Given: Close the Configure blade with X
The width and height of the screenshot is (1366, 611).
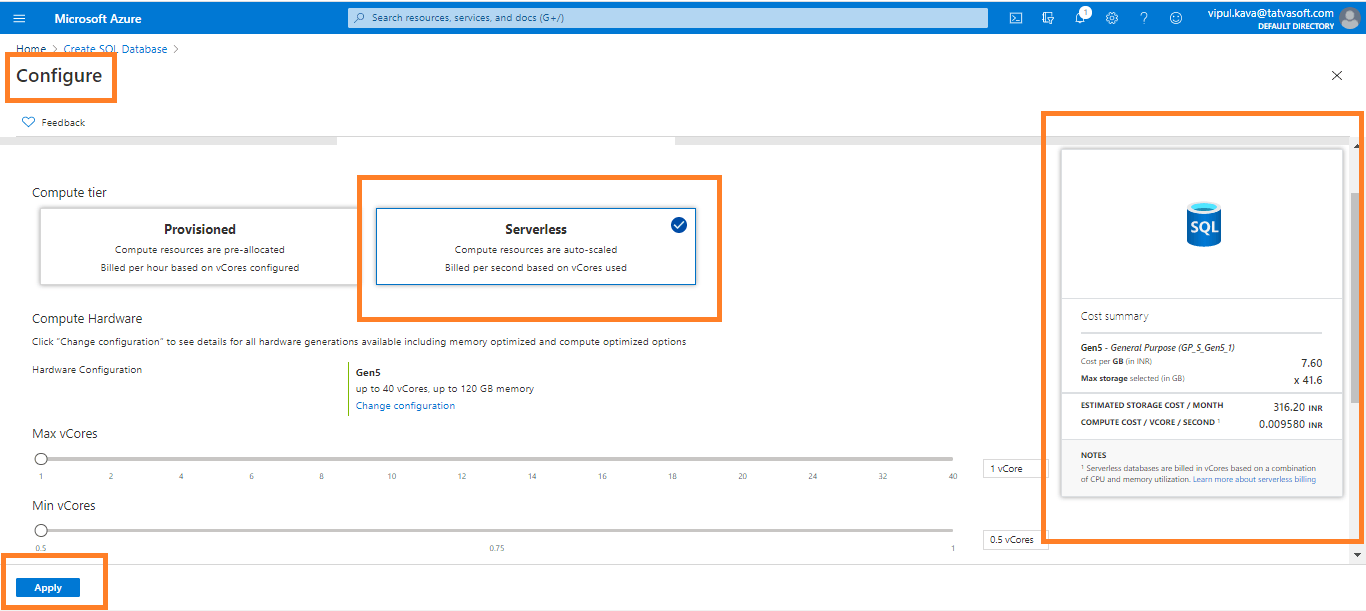Looking at the screenshot, I should [1336, 76].
